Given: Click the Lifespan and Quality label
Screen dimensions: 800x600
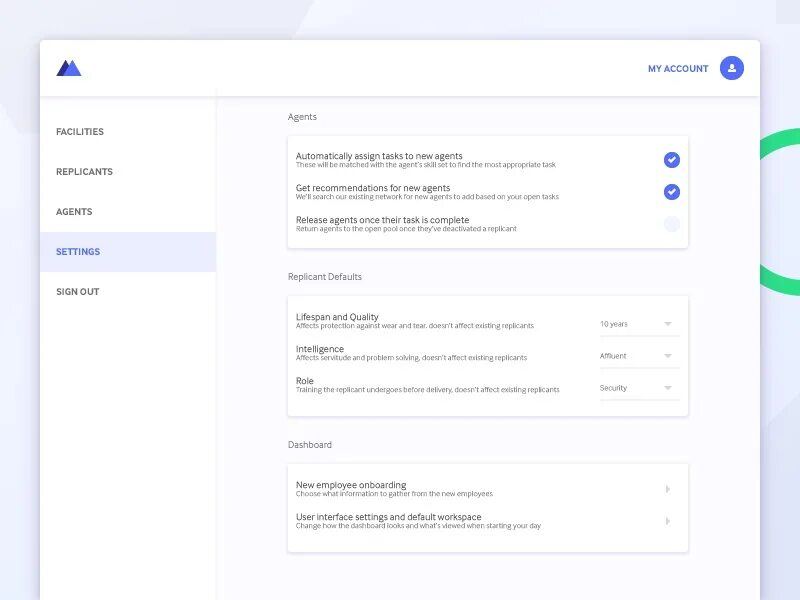Looking at the screenshot, I should tap(337, 317).
